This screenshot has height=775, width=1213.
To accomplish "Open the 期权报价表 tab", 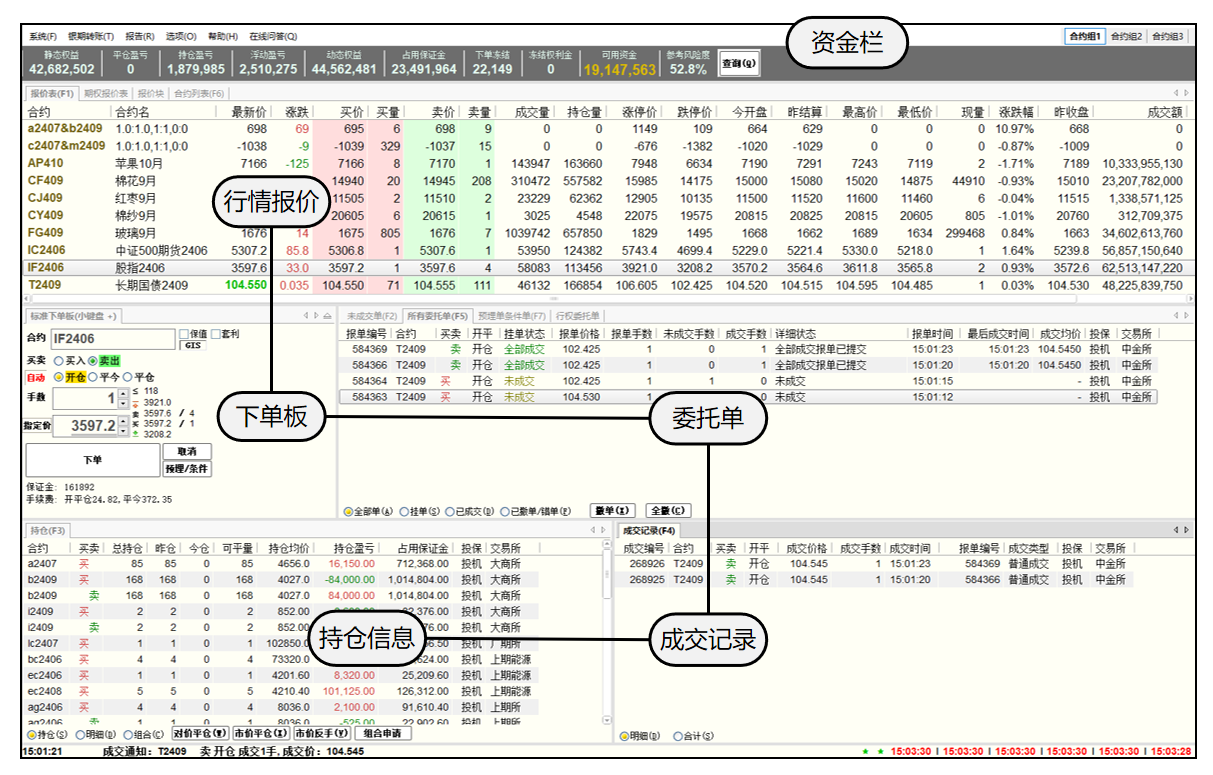I will point(106,94).
